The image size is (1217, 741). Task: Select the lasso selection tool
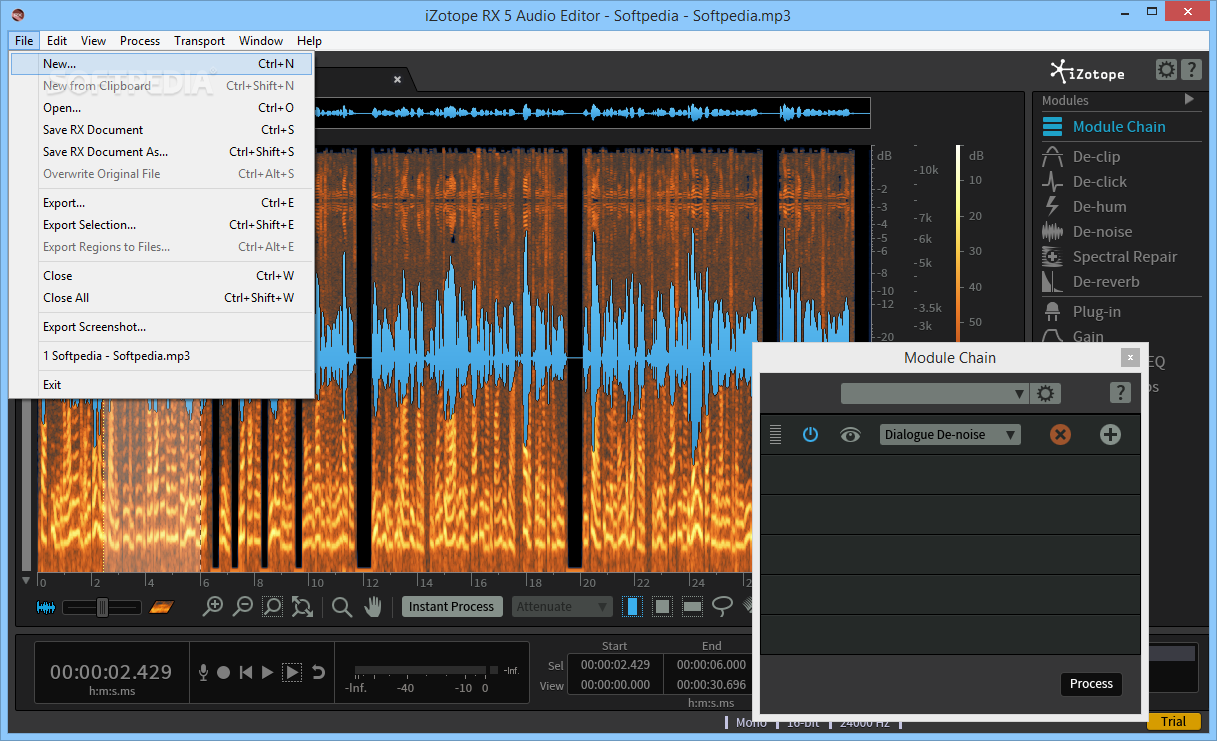pyautogui.click(x=722, y=606)
